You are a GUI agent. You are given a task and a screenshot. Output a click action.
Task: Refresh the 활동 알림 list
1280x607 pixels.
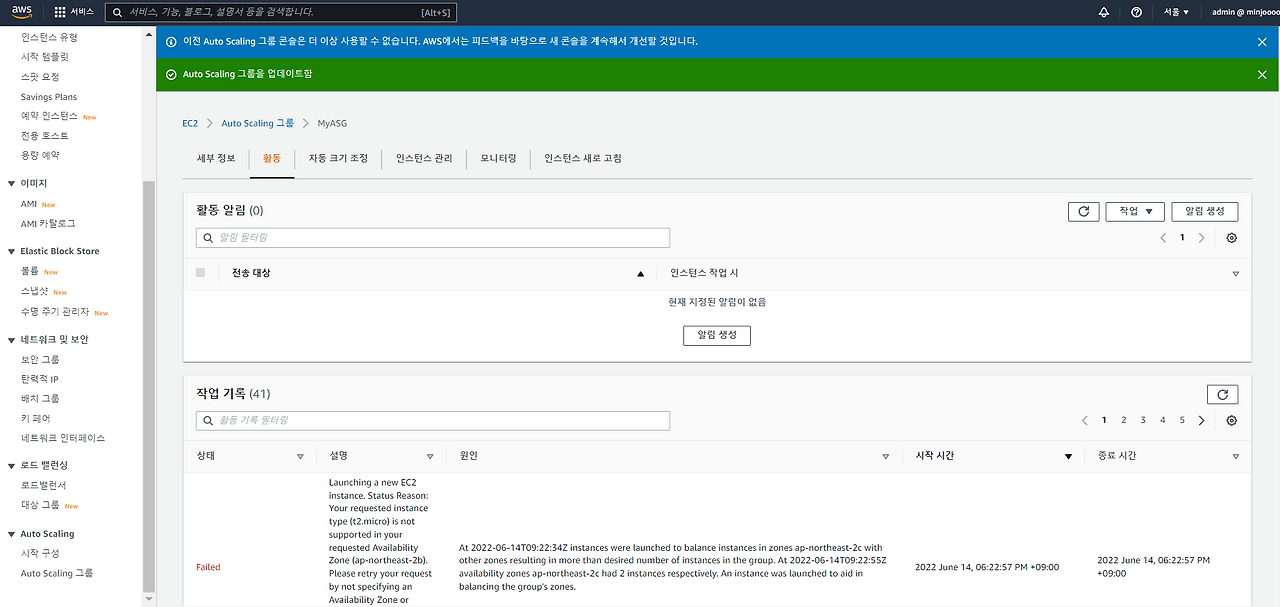pyautogui.click(x=1084, y=211)
